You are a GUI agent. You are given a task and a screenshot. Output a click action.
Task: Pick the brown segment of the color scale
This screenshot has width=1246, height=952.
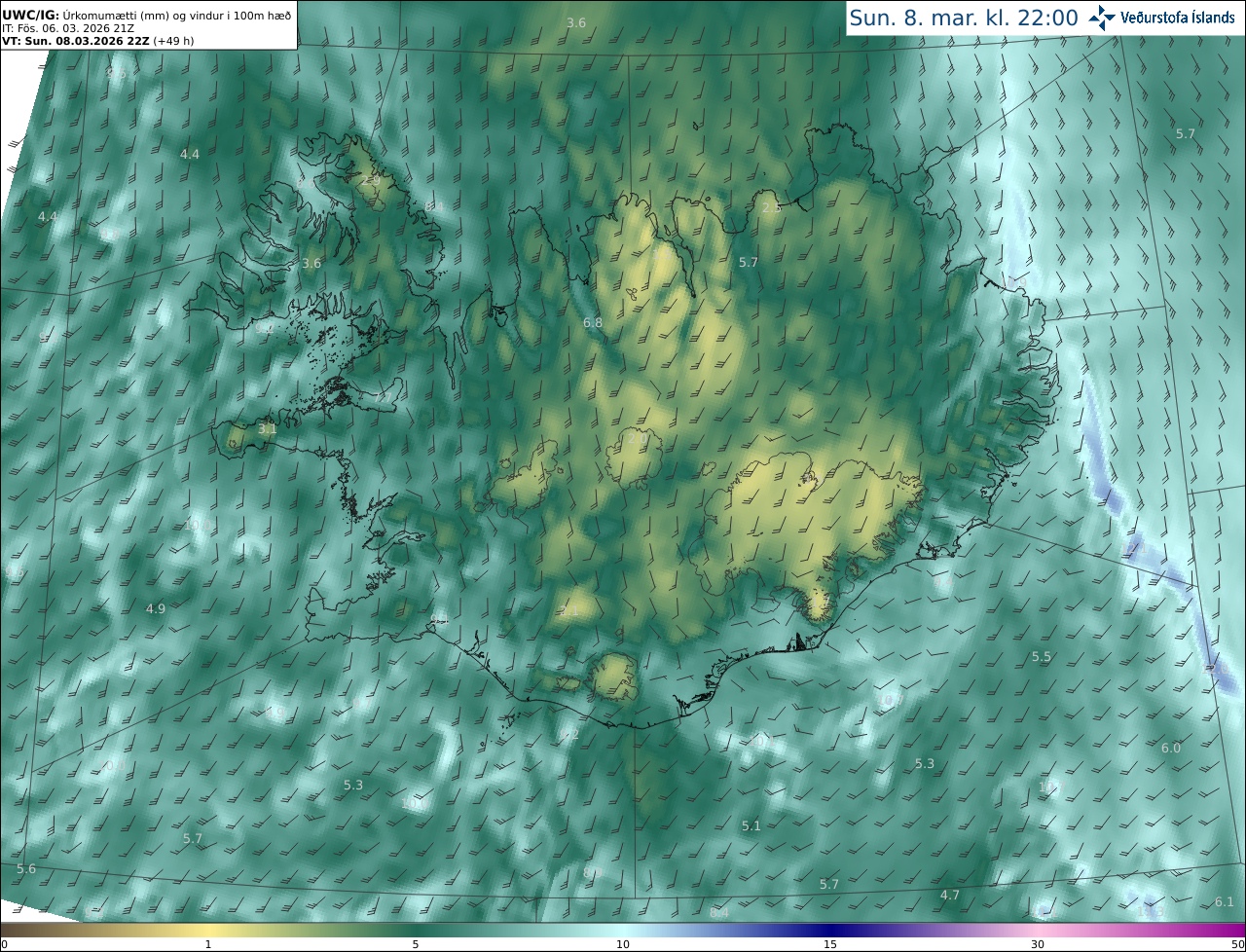39,930
